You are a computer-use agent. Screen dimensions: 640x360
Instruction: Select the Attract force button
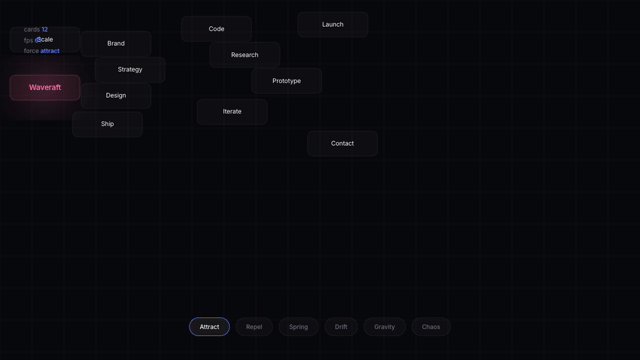[209, 327]
